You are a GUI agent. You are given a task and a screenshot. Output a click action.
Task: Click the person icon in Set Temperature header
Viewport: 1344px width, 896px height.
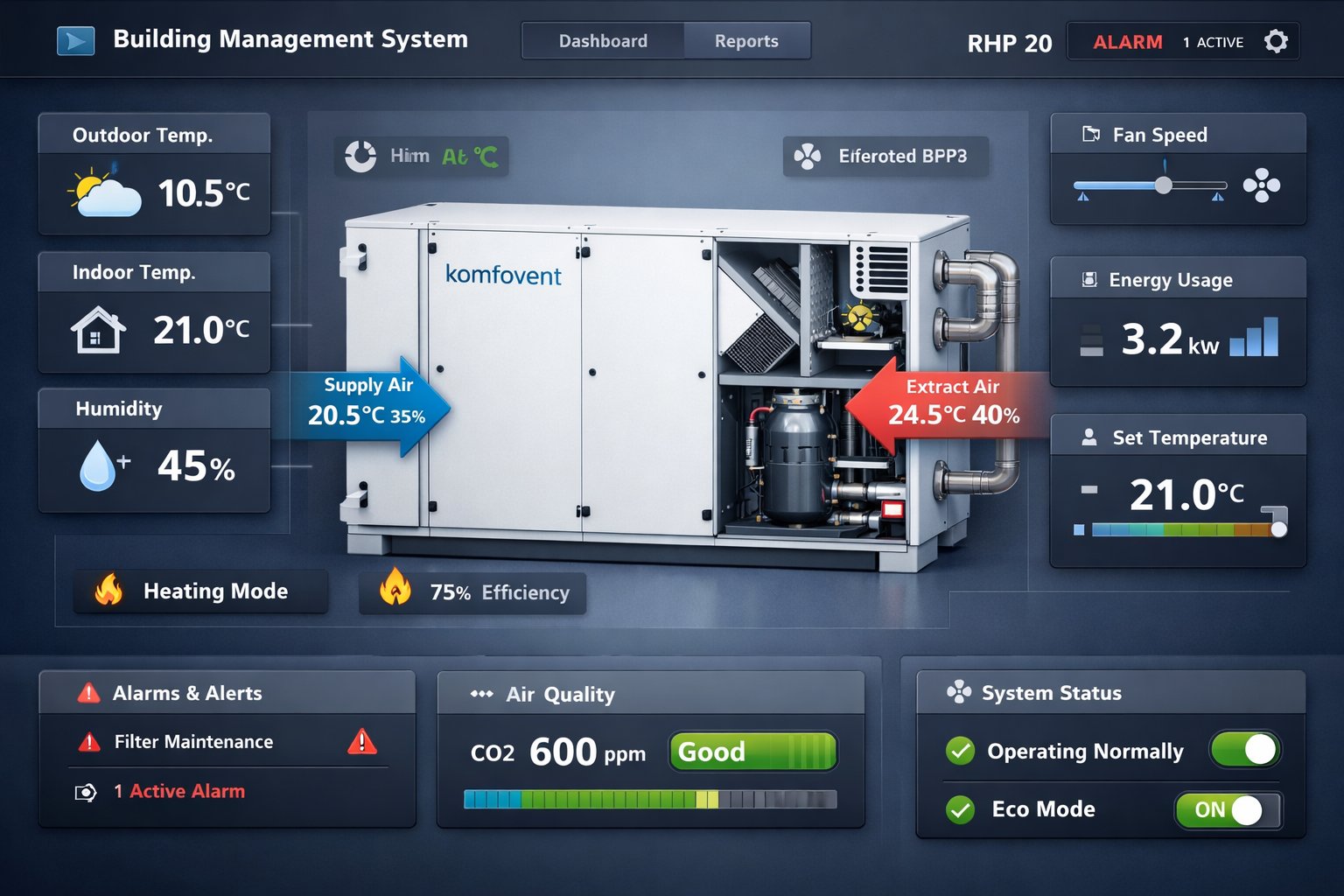[1089, 437]
